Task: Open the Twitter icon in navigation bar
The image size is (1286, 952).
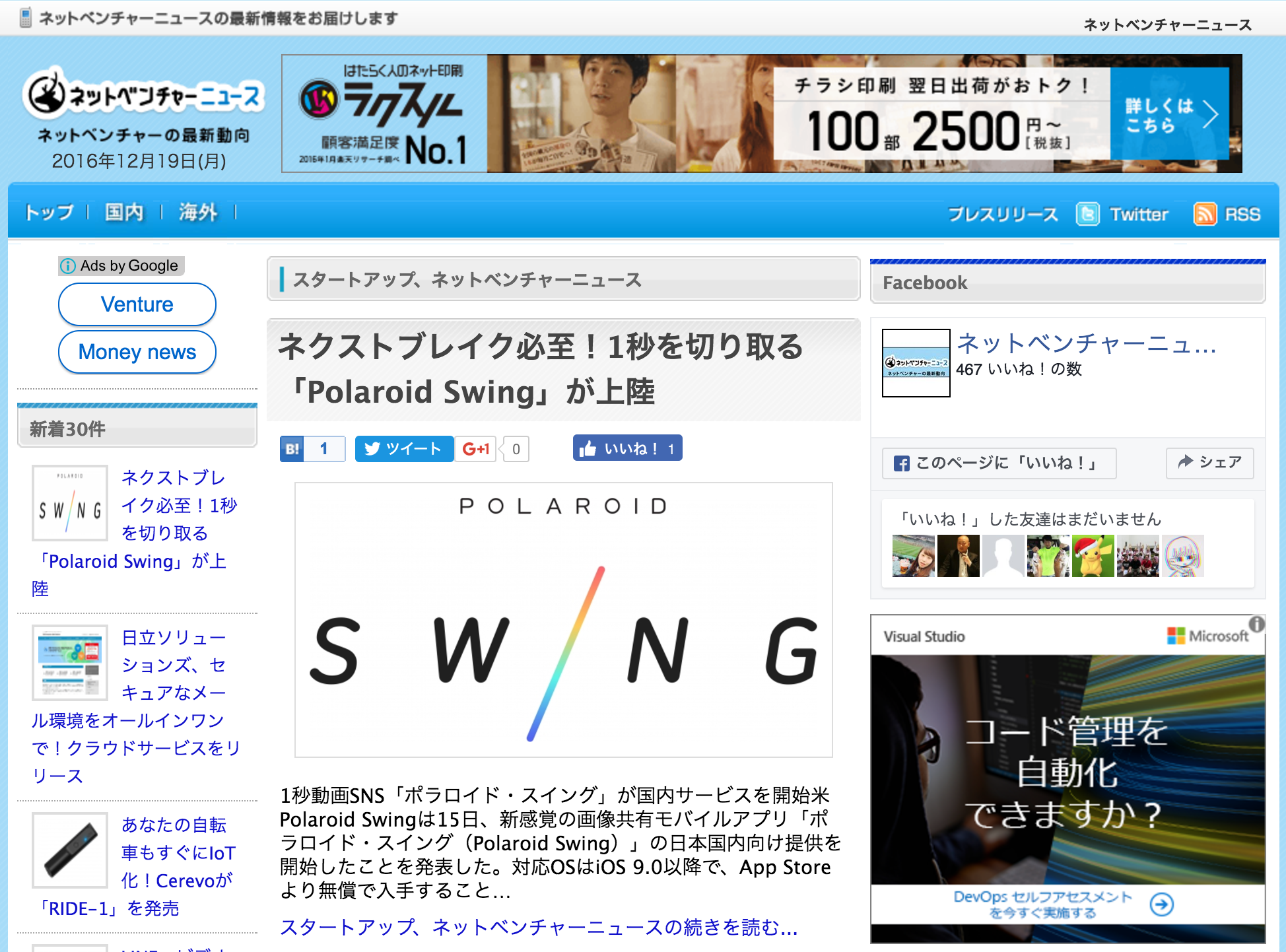Action: [1087, 214]
